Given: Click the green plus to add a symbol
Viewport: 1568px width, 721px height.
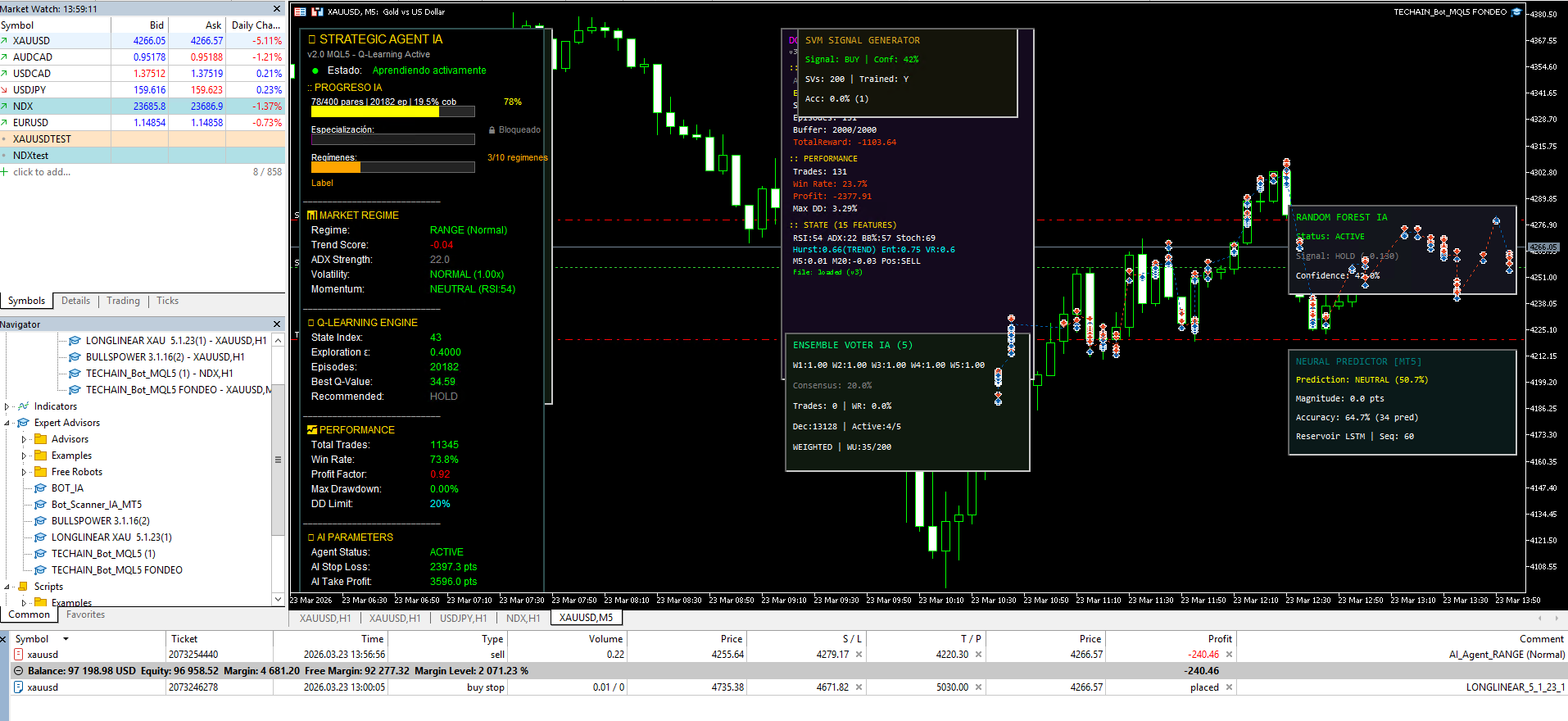Looking at the screenshot, I should point(5,172).
